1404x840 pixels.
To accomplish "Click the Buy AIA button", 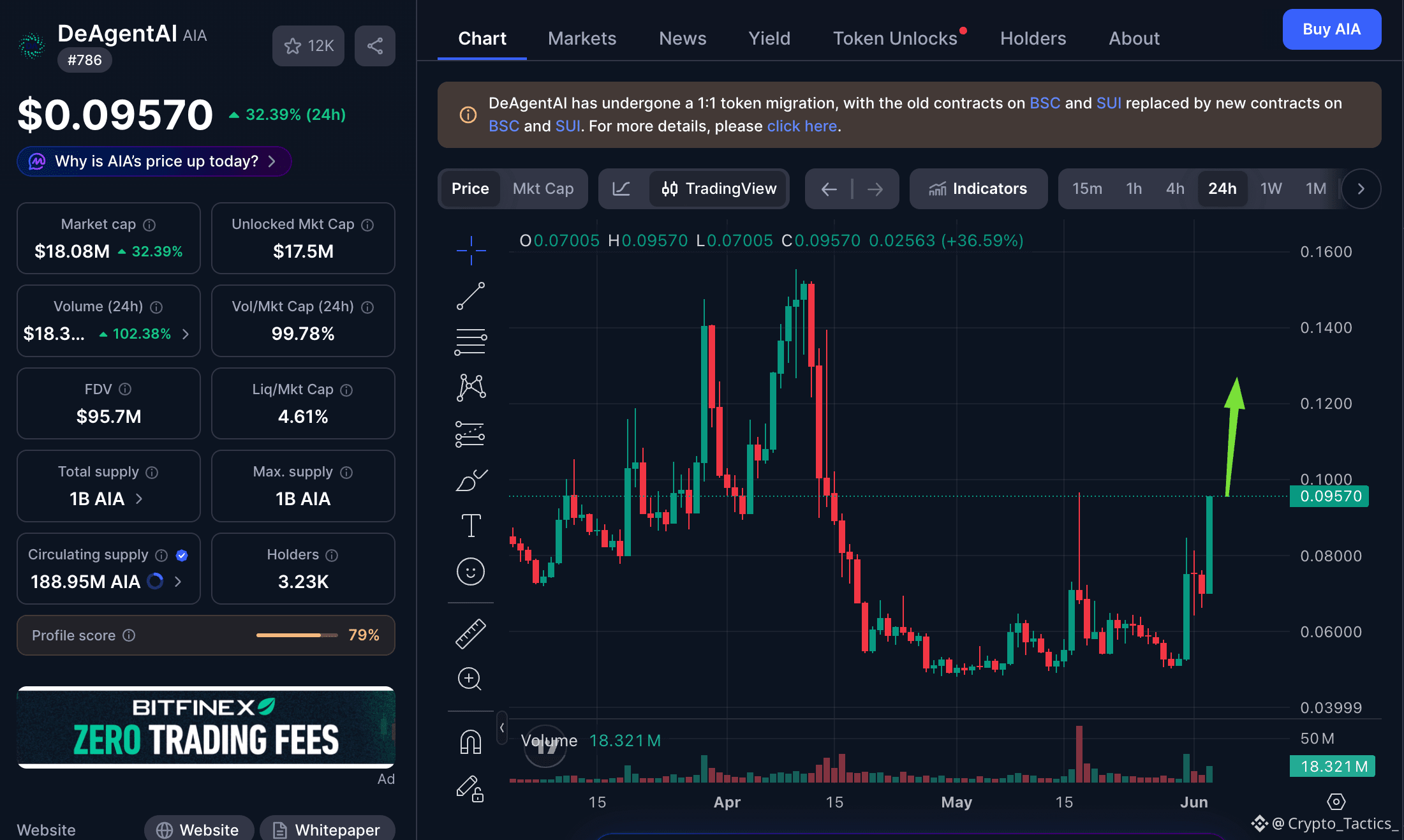I will (1331, 29).
